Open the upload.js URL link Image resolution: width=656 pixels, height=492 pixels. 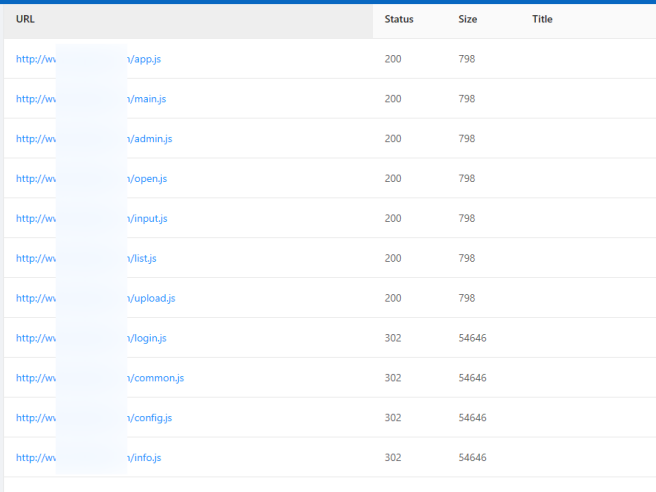pyautogui.click(x=95, y=298)
